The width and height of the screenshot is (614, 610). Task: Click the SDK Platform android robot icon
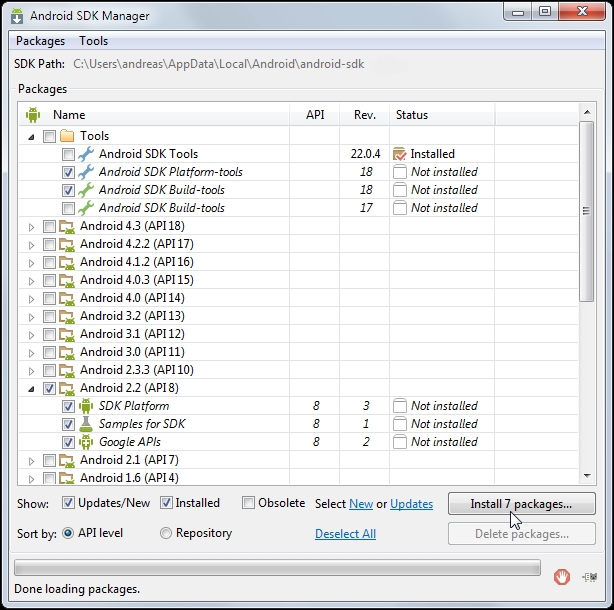pyautogui.click(x=86, y=406)
